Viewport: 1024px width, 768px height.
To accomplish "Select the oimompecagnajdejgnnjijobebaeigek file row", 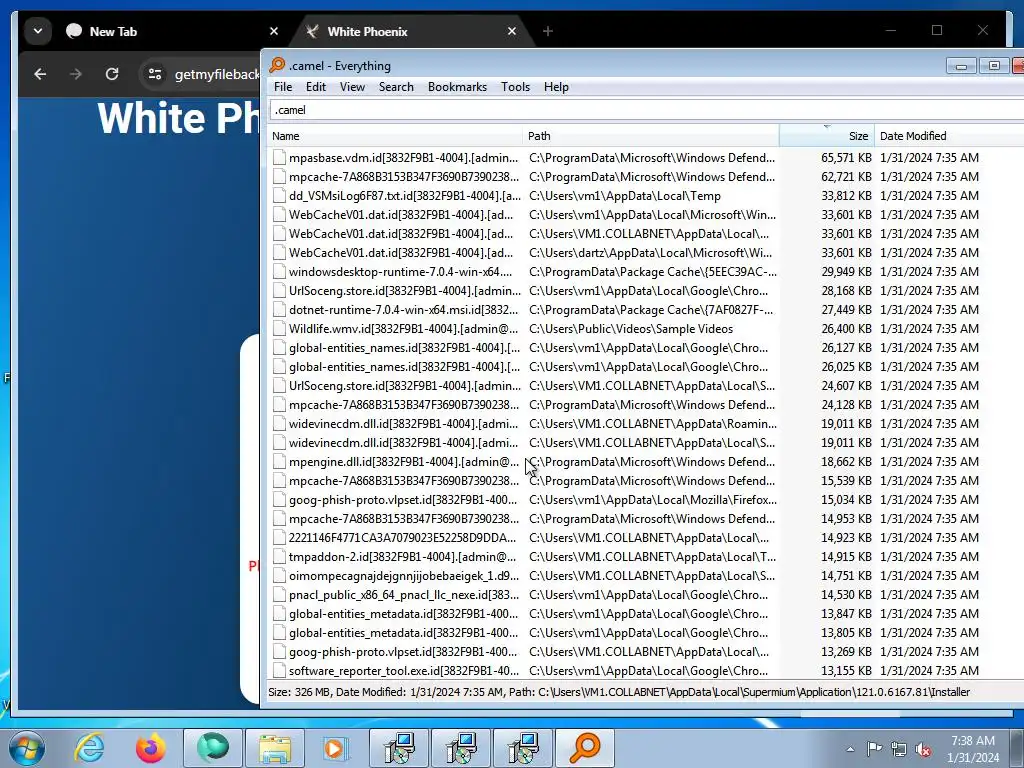I will [x=646, y=575].
